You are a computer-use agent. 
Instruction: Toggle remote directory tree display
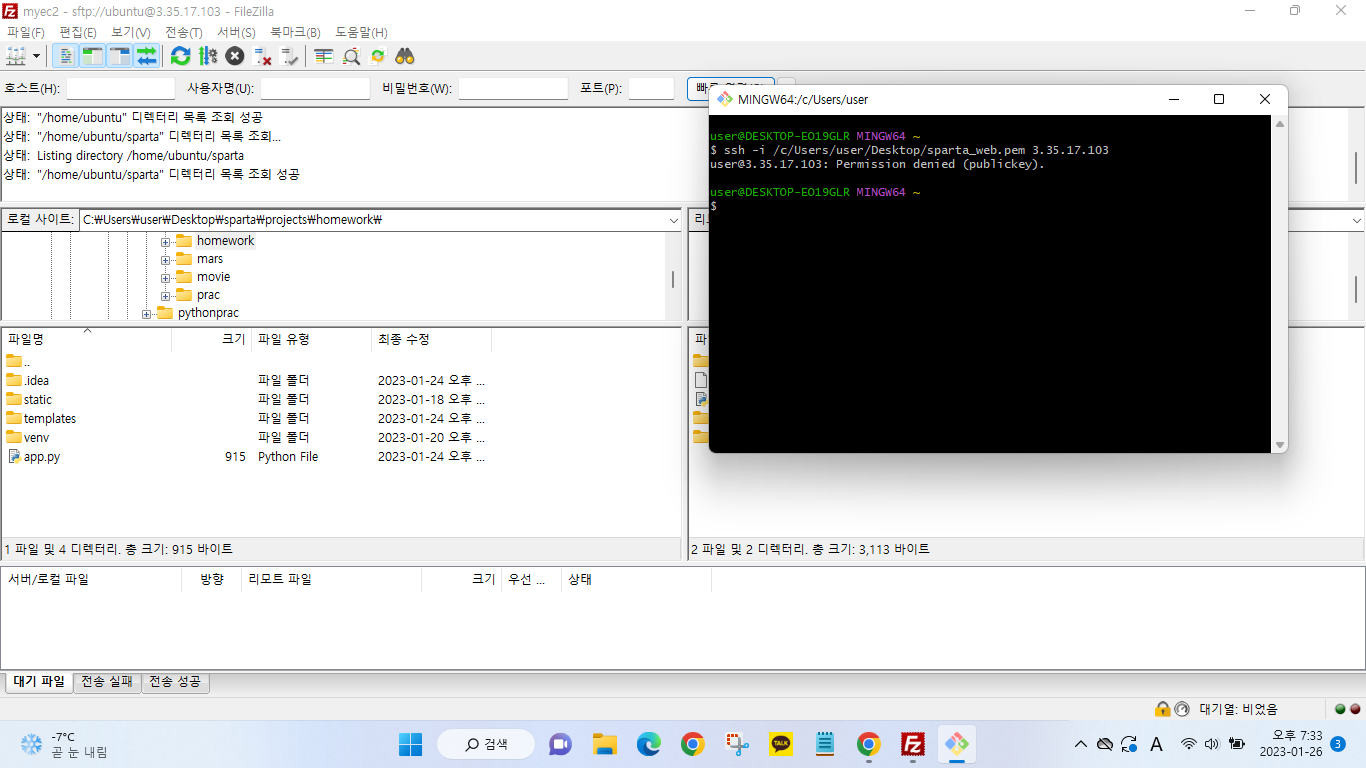tap(119, 56)
